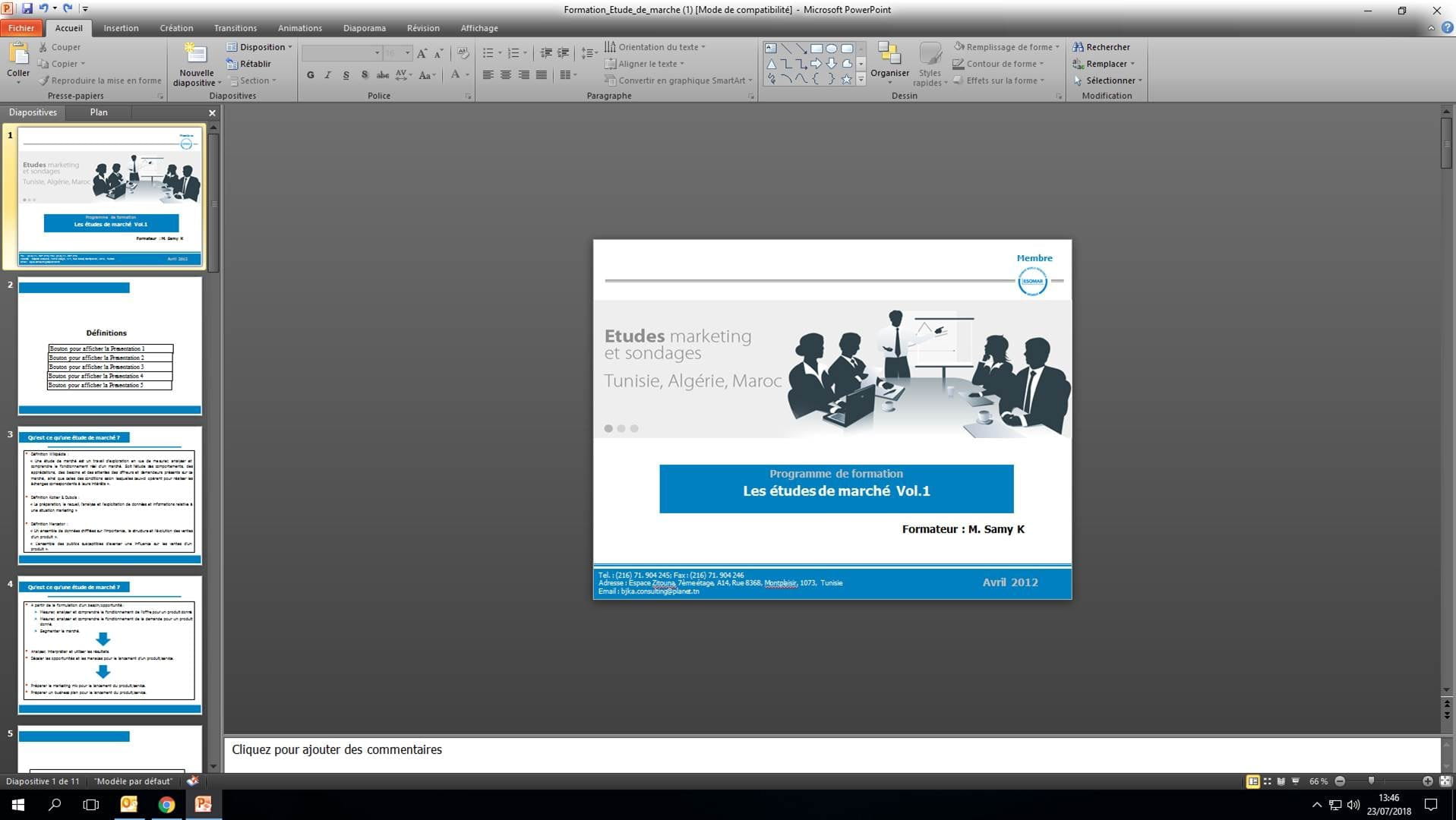Click the Couper (cut) button
Screen dimensions: 1456x820
pyautogui.click(x=59, y=47)
